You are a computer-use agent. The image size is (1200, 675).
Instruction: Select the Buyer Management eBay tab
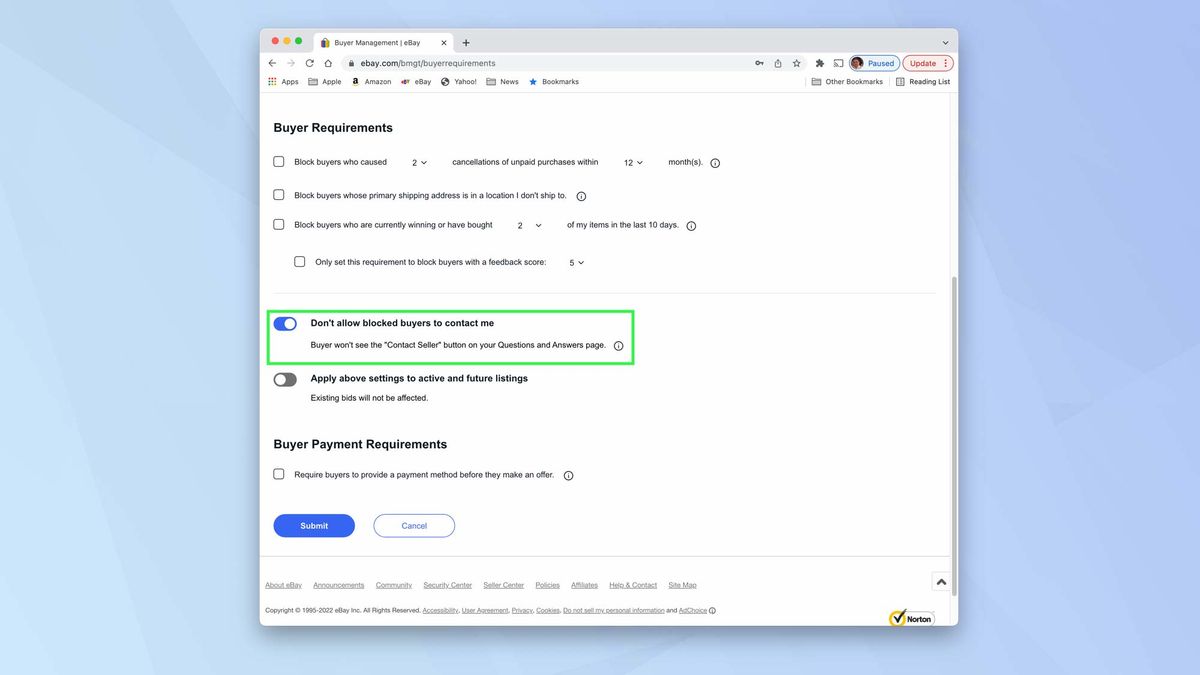click(x=383, y=43)
